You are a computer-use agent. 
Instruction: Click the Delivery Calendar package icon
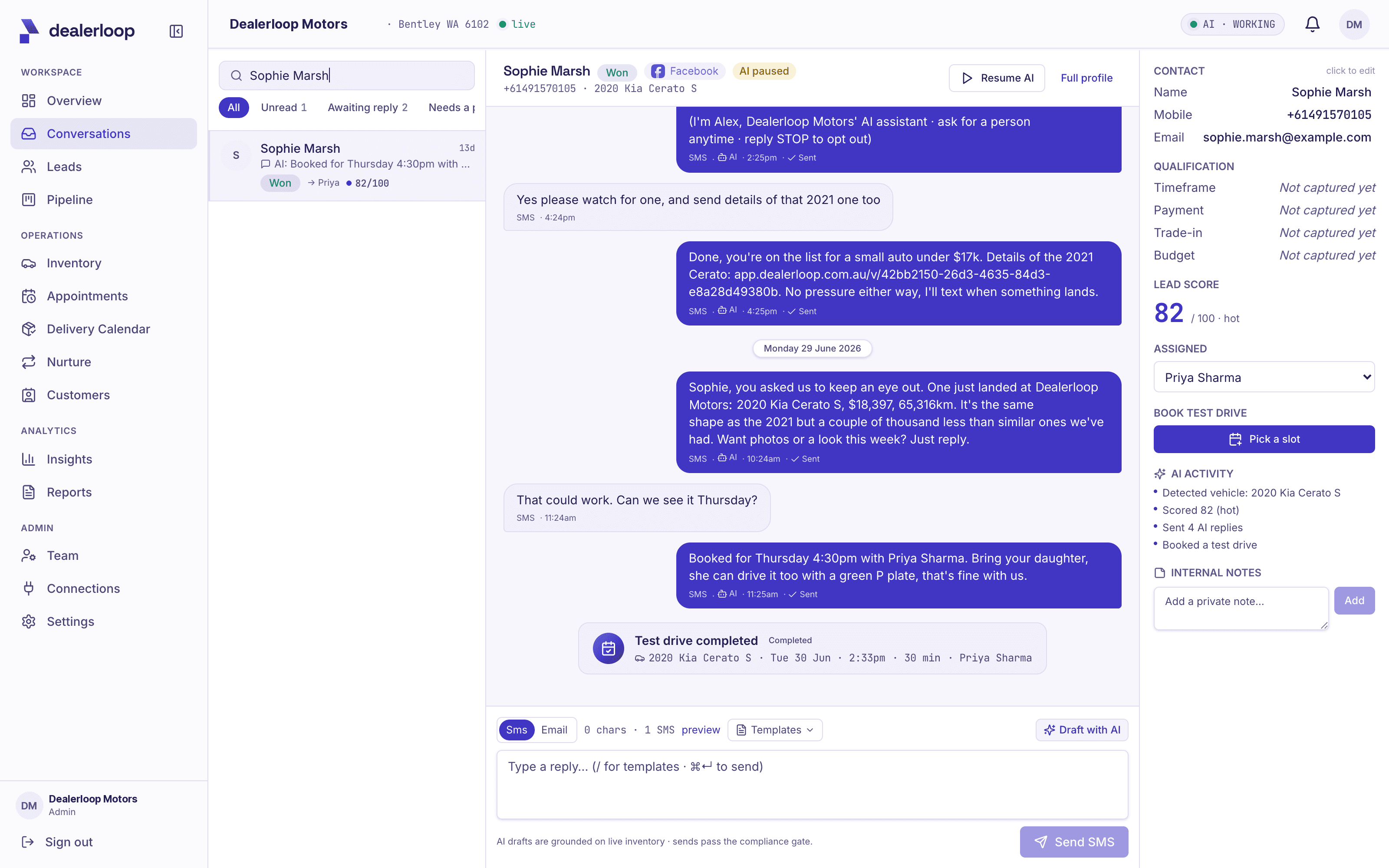[x=29, y=329]
